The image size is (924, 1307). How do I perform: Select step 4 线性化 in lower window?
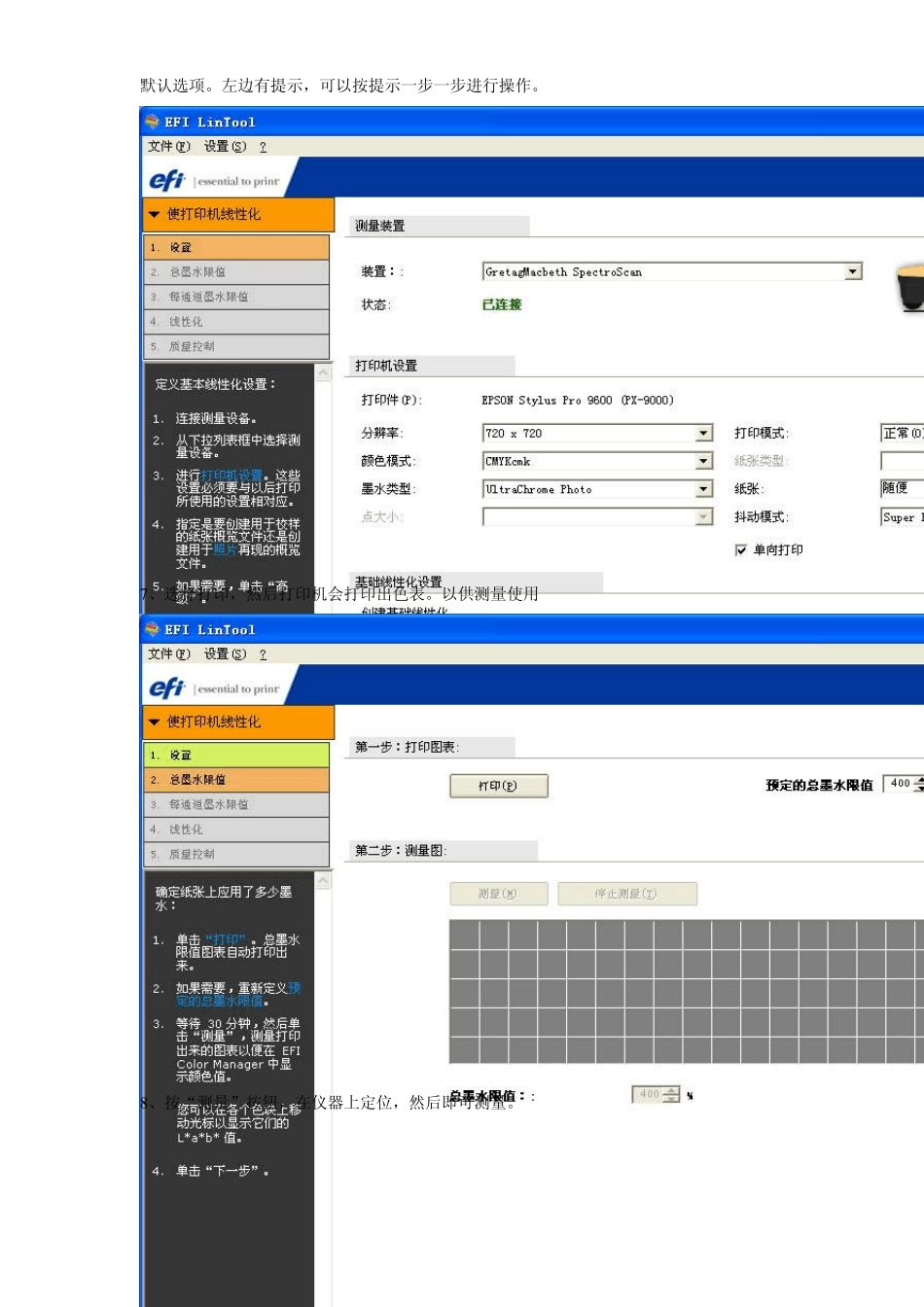236,830
